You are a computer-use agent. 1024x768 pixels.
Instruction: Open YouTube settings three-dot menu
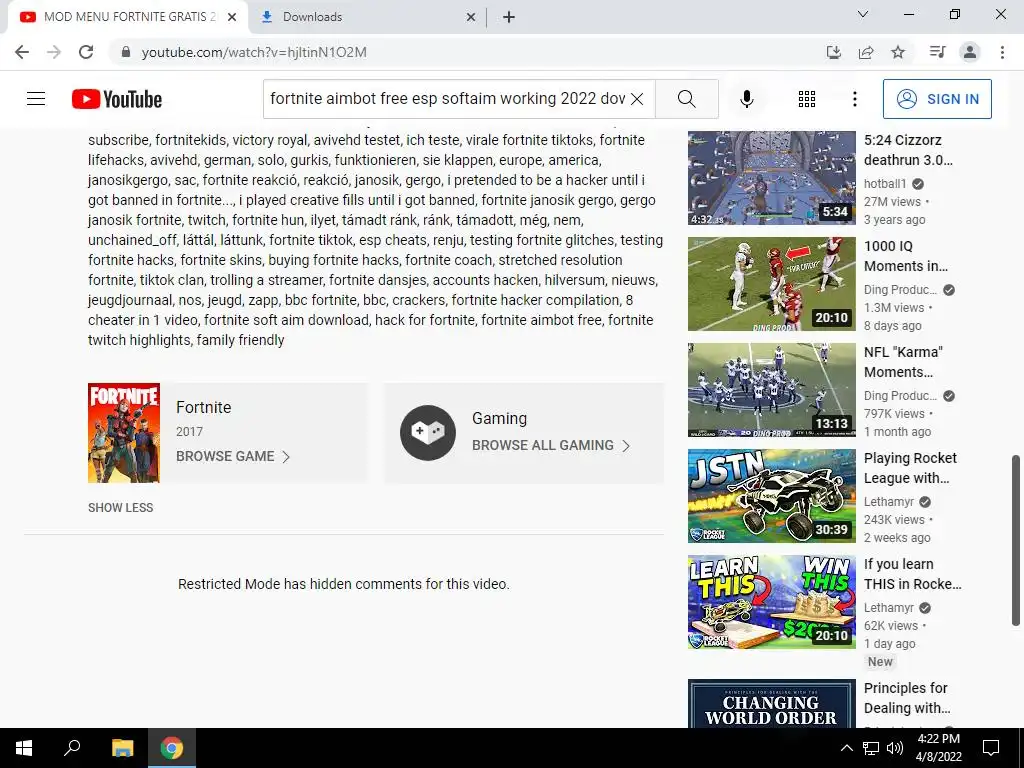tap(854, 99)
